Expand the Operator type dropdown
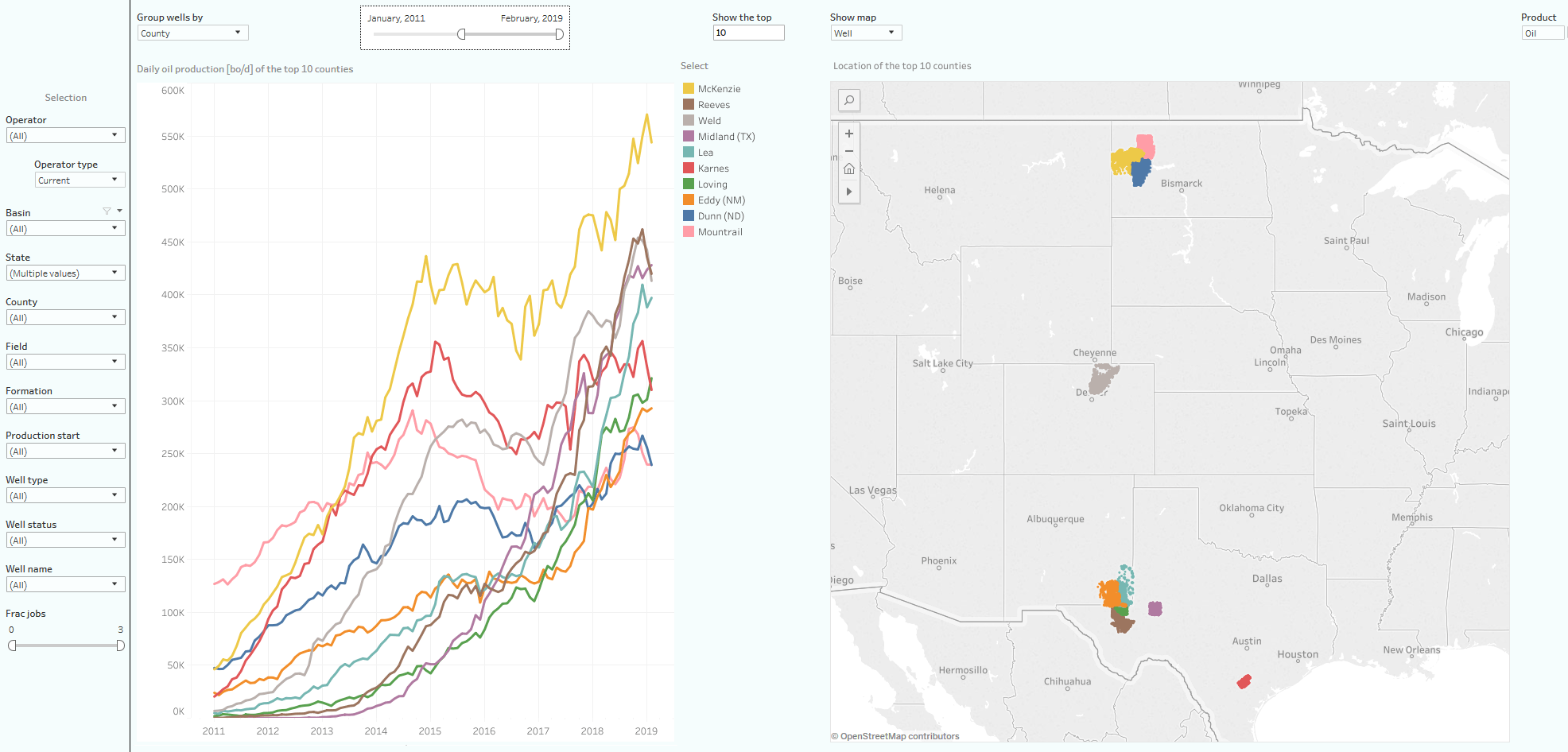 point(79,179)
